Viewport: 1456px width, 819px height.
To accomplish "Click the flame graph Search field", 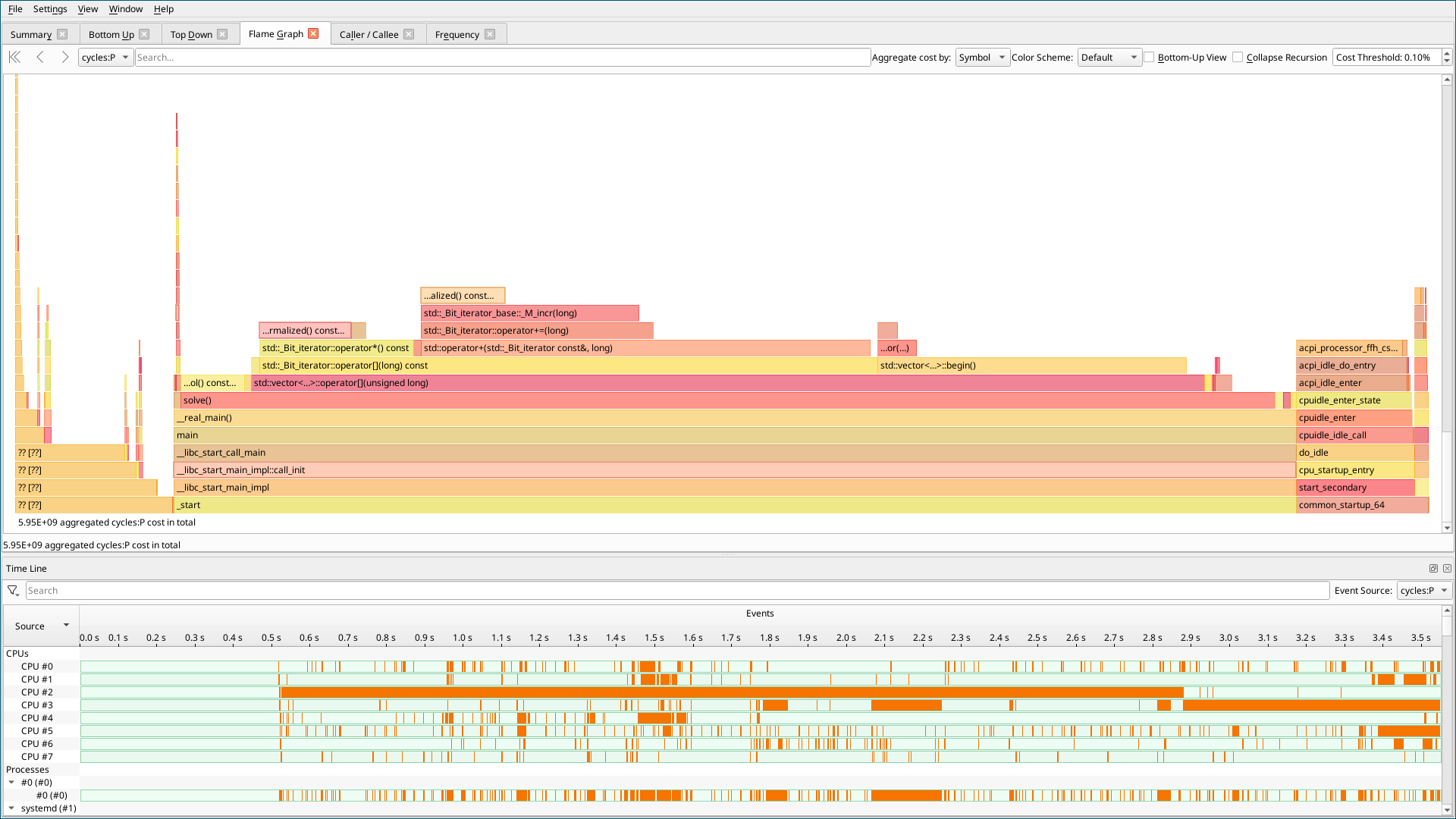I will (502, 58).
